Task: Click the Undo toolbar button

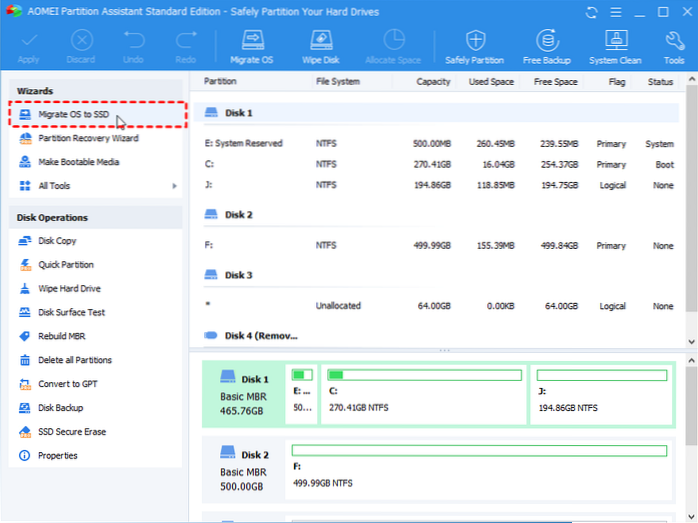Action: 133,46
